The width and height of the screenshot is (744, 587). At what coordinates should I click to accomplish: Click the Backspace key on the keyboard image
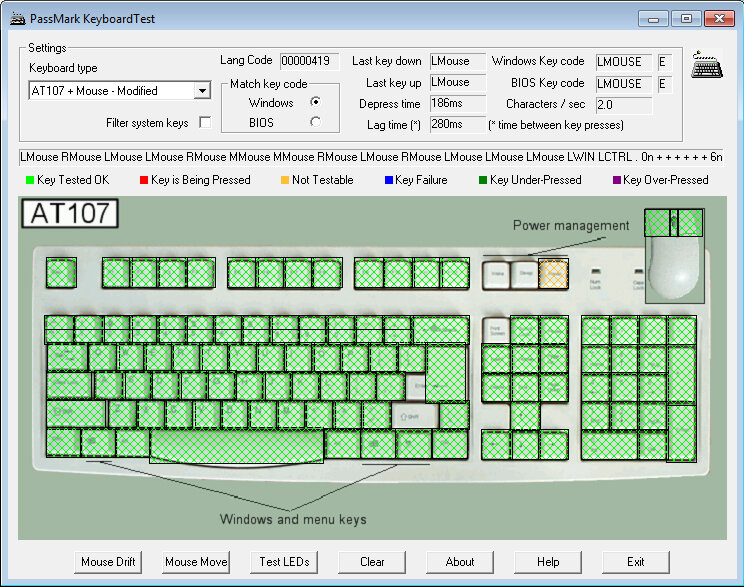tap(441, 329)
